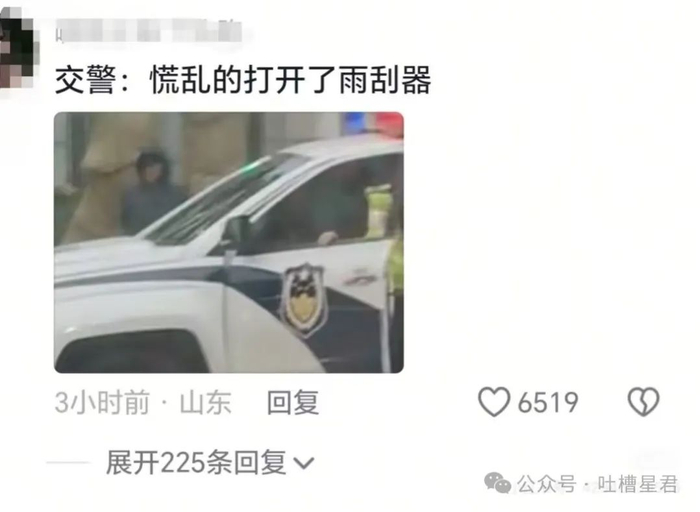700x512 pixels.
Task: Click the police car's side mirror in the photo
Action: (x=237, y=230)
